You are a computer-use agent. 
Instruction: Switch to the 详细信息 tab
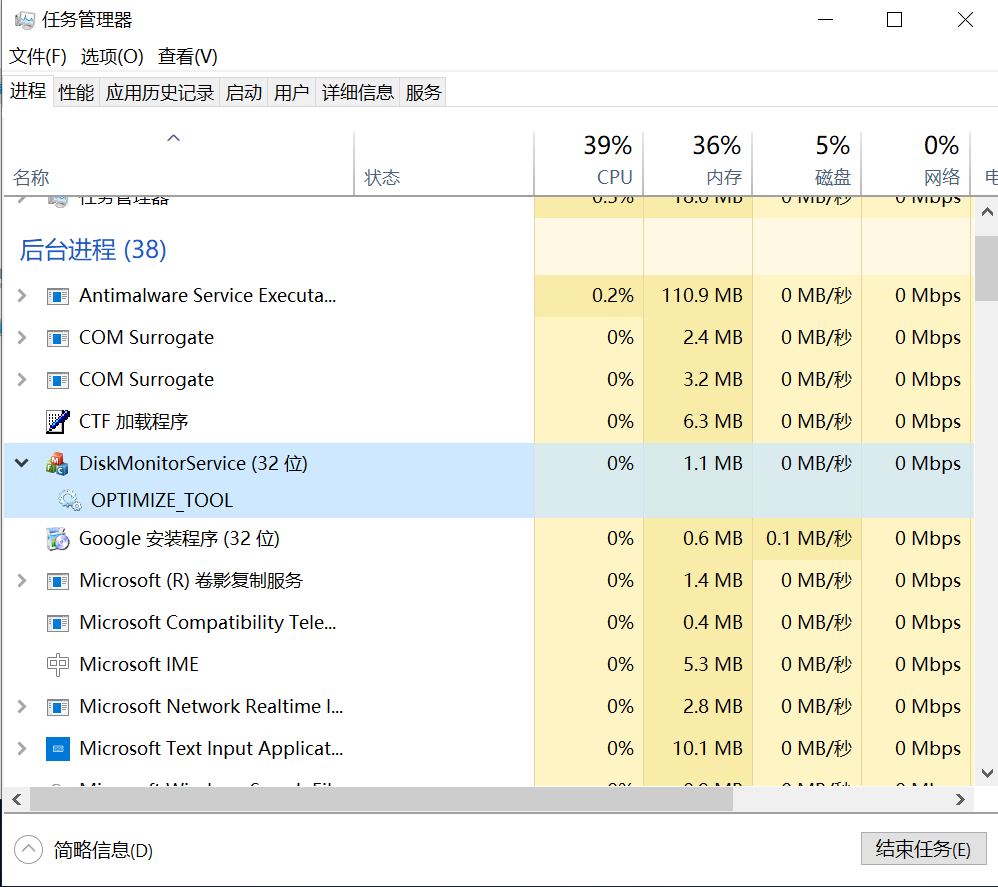[357, 93]
